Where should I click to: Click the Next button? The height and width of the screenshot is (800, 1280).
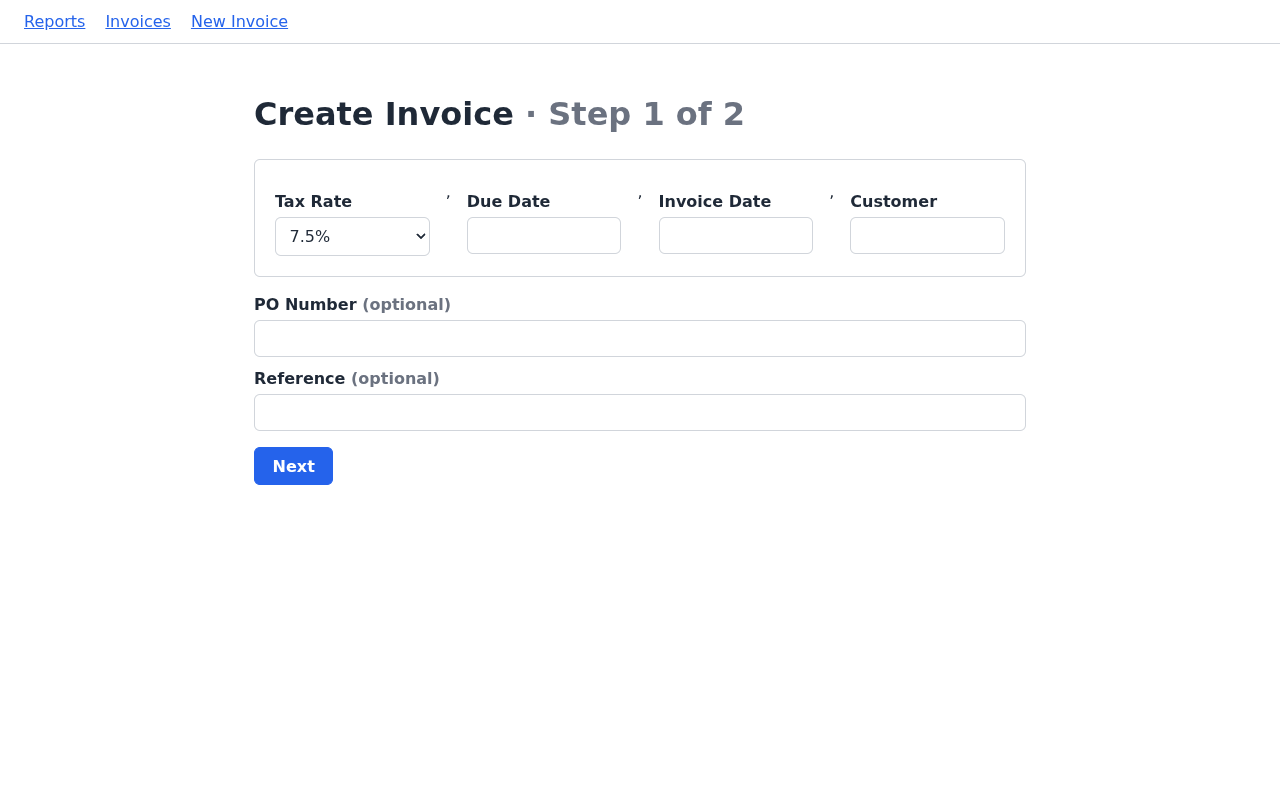[x=293, y=466]
